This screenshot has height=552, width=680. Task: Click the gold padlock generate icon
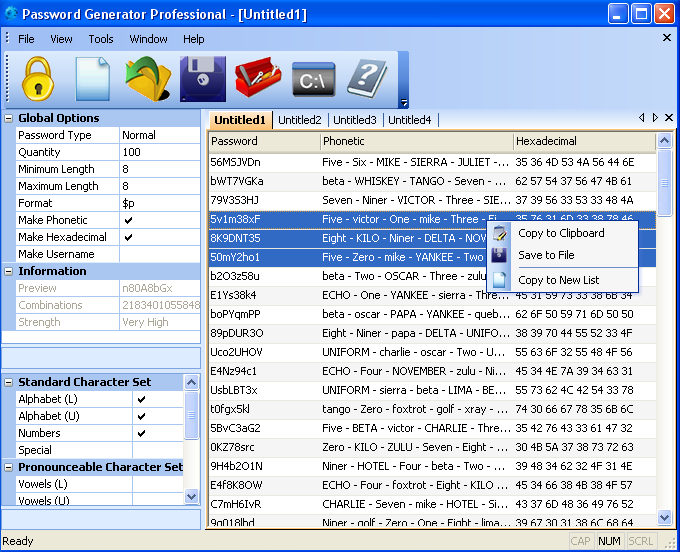coord(38,78)
